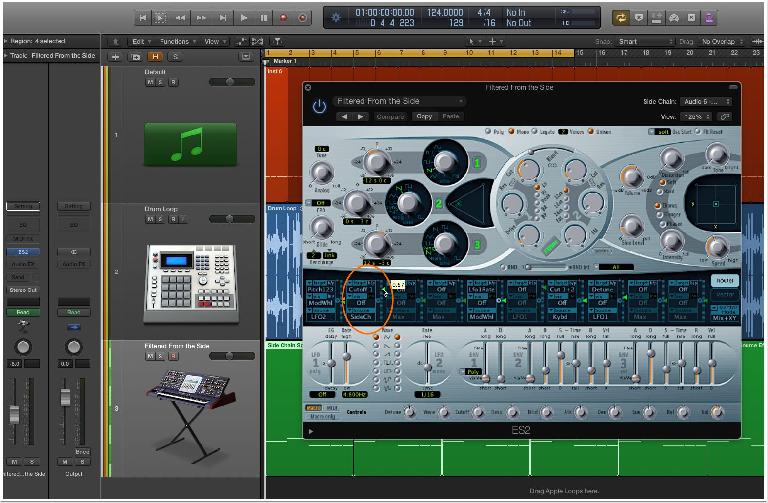This screenshot has height=503, width=768.
Task: Click the Oscillator 1 mute button numbered 1
Action: pyautogui.click(x=477, y=163)
